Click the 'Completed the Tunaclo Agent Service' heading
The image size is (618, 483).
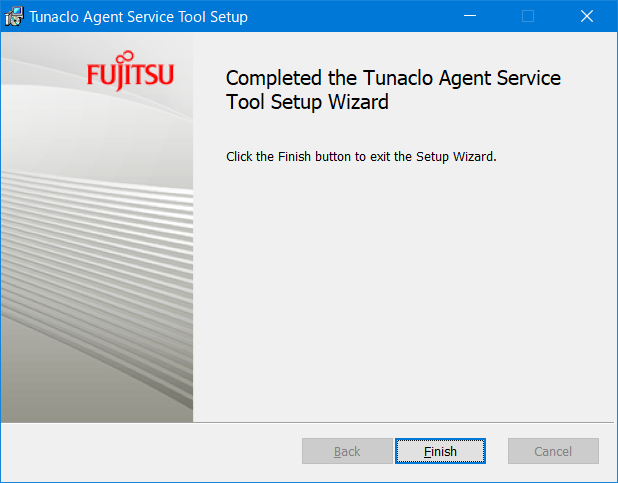point(393,78)
